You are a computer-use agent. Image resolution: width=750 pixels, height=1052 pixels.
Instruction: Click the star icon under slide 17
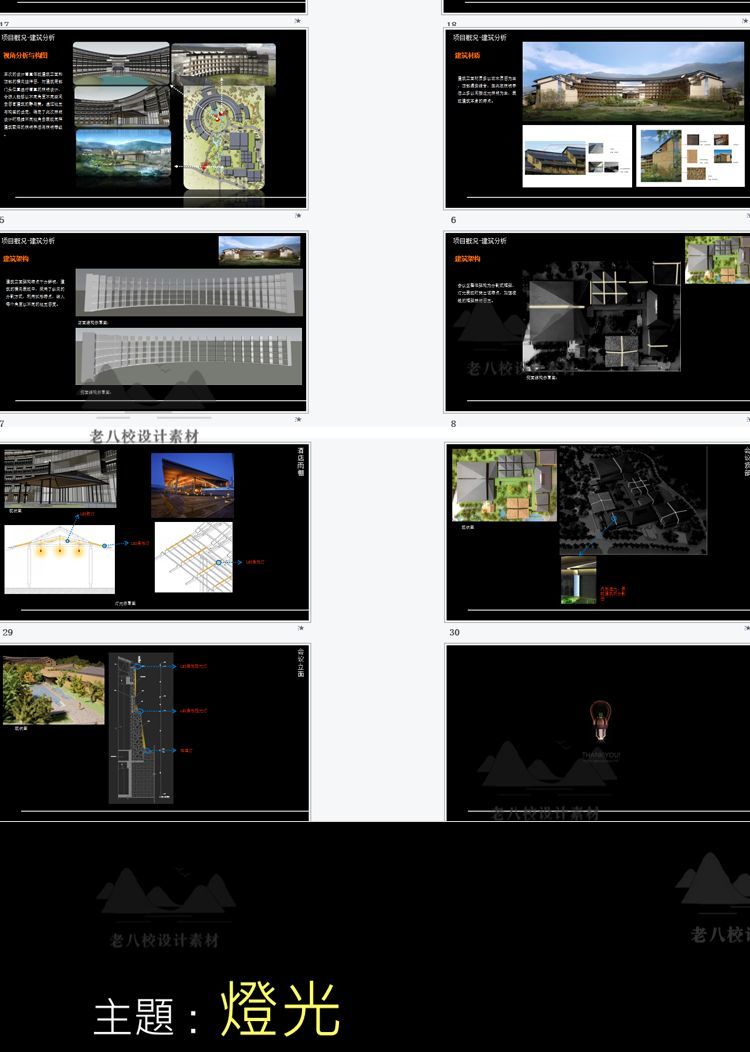point(298,20)
